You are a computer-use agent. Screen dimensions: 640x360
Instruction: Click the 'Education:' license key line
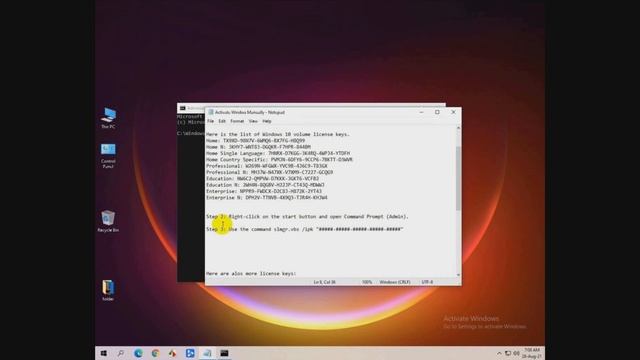pyautogui.click(x=262, y=179)
